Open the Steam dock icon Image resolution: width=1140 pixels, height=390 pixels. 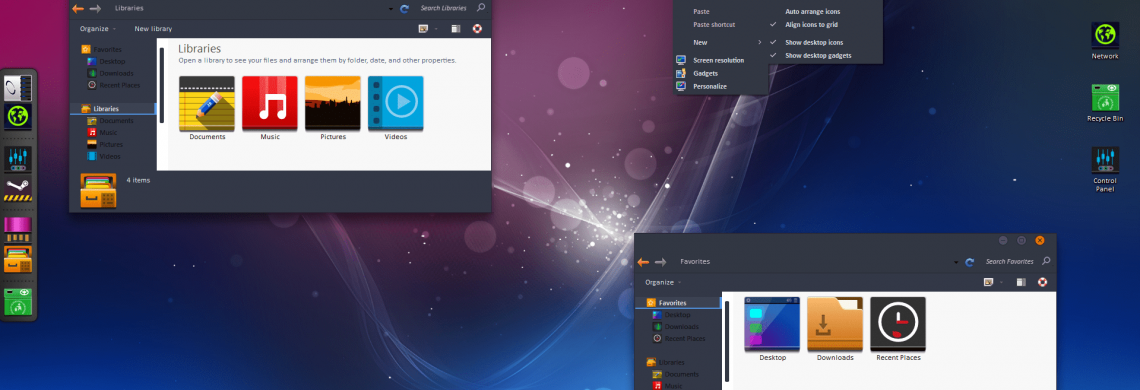pos(18,189)
